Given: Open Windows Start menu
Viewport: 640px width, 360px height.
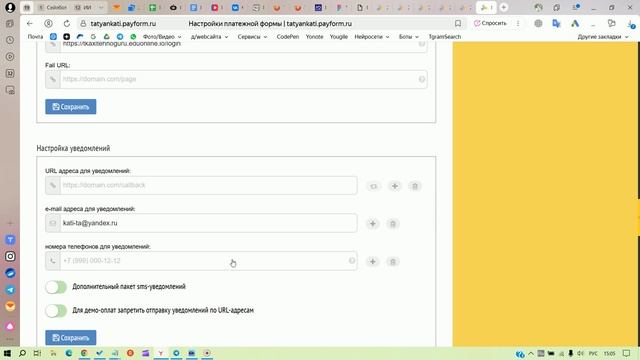Looking at the screenshot, I should 7,353.
